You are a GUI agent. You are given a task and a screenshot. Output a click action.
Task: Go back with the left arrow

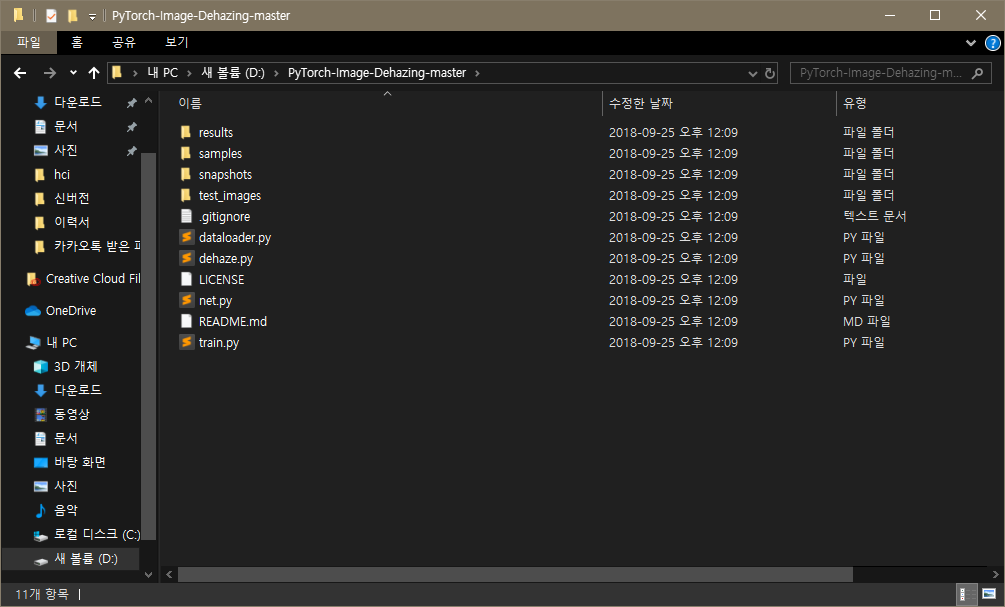[20, 73]
